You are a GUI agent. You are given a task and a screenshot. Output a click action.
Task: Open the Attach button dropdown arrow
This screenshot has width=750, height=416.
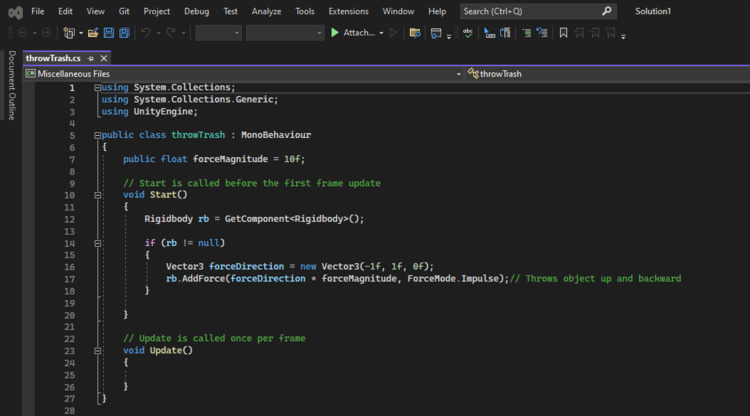click(381, 33)
